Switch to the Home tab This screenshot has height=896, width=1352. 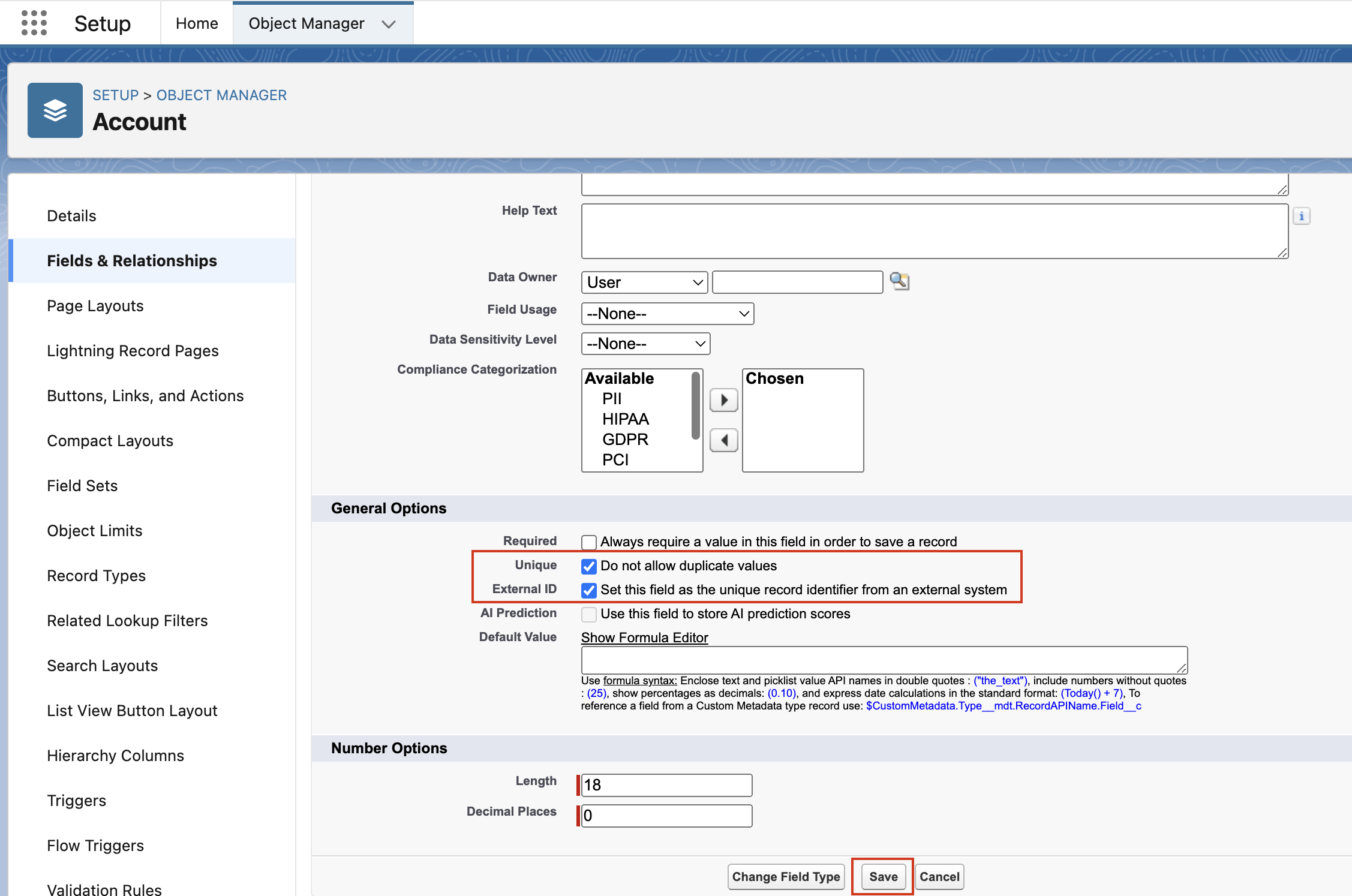[197, 23]
